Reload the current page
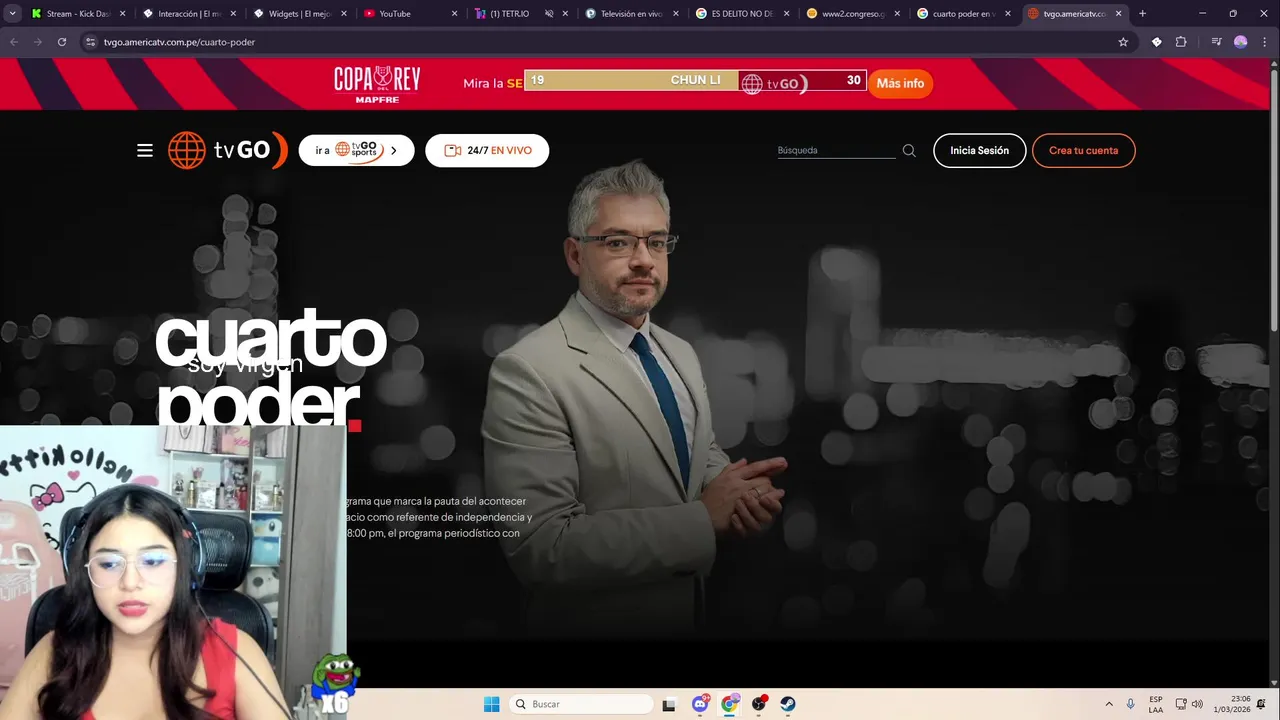 tap(62, 42)
